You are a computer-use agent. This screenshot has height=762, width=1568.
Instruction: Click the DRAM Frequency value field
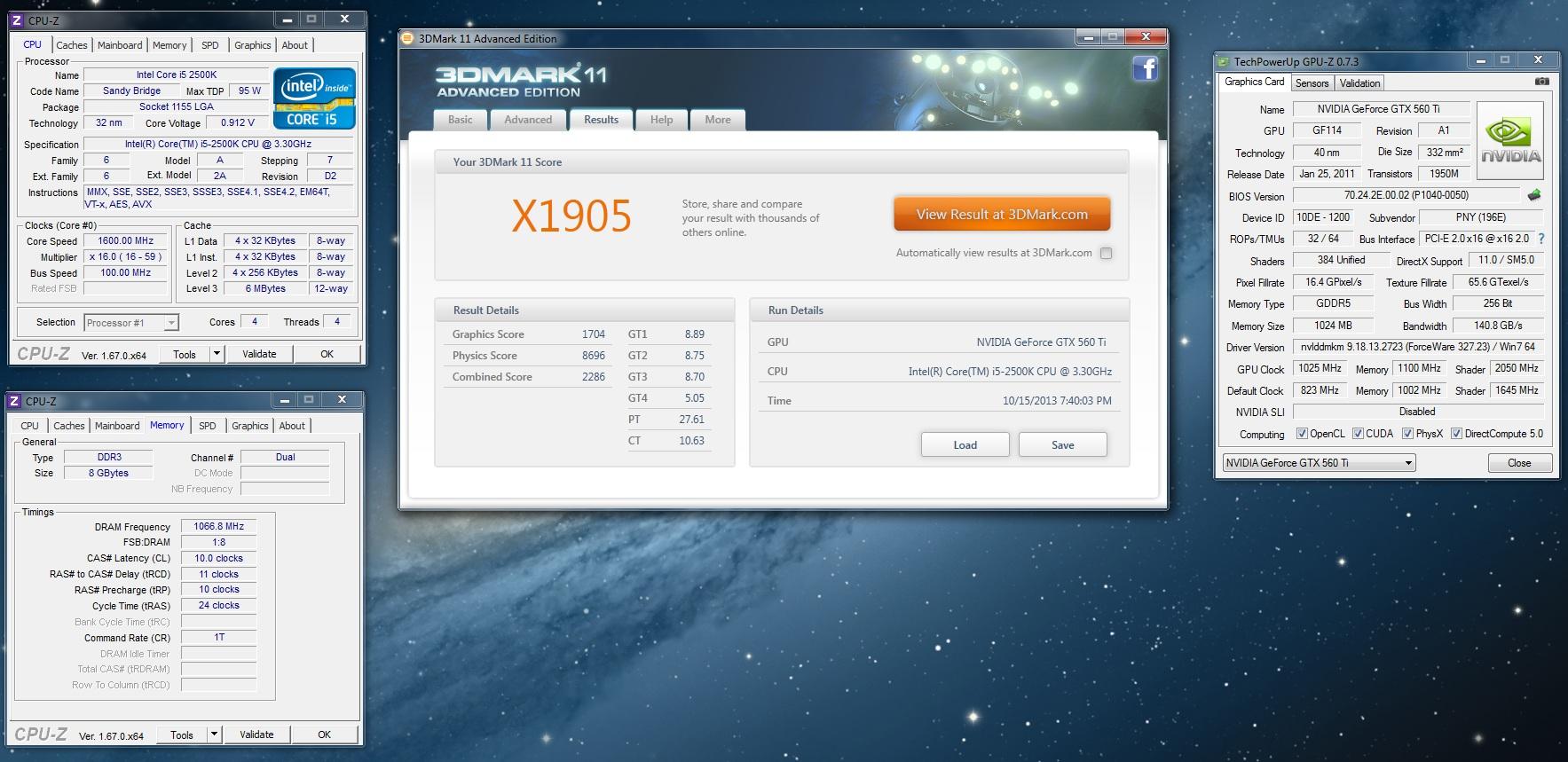pos(218,527)
